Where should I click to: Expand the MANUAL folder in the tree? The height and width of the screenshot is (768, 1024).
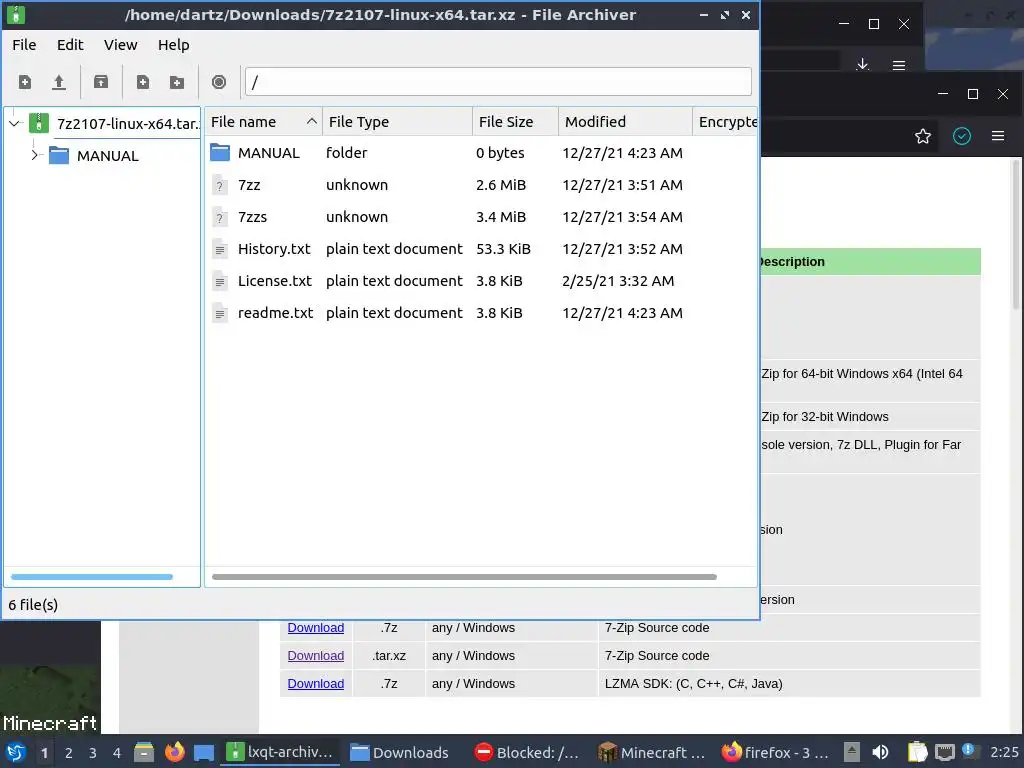click(35, 155)
